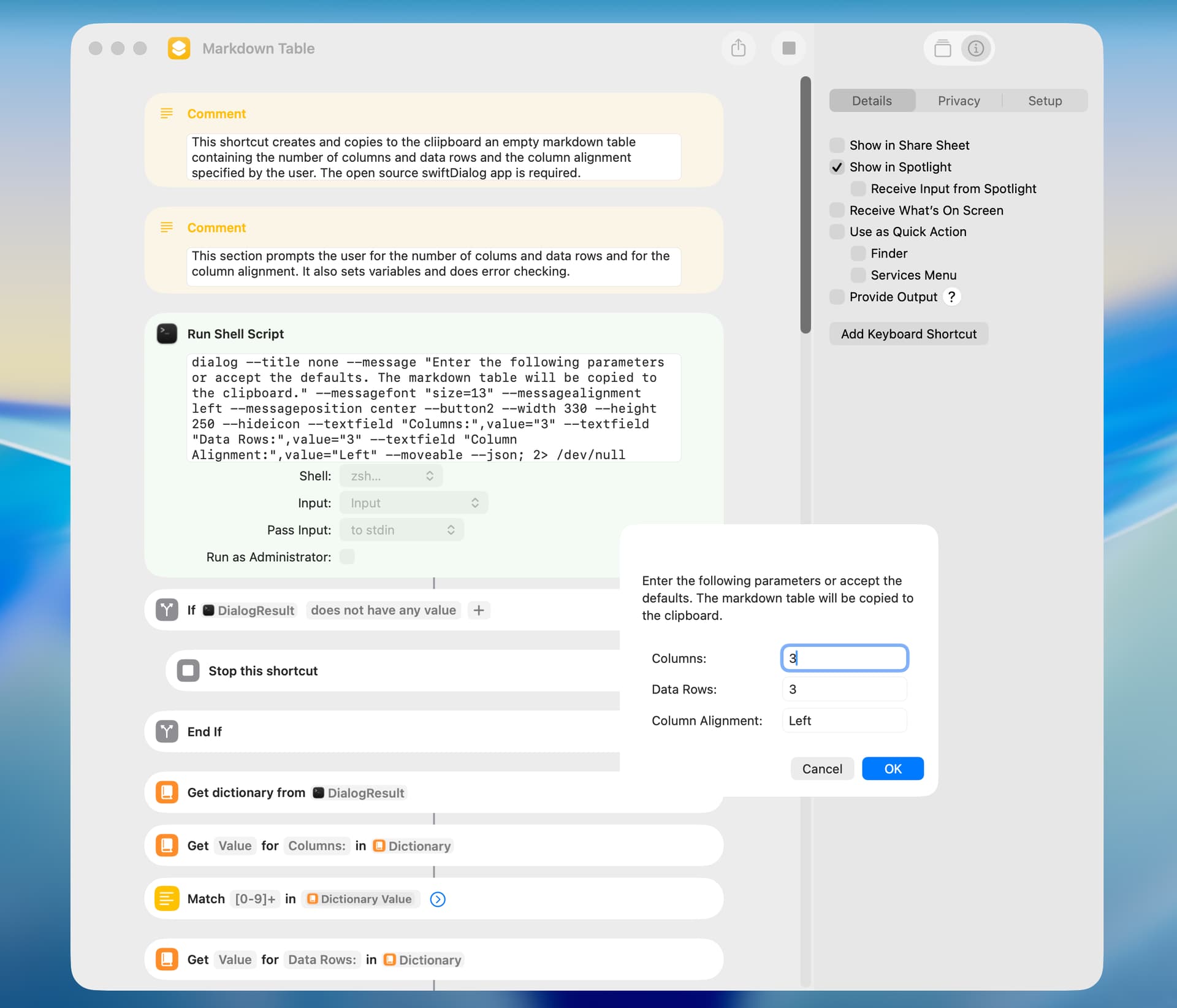This screenshot has height=1008, width=1177.
Task: Switch to the Privacy tab
Action: pyautogui.click(x=958, y=101)
